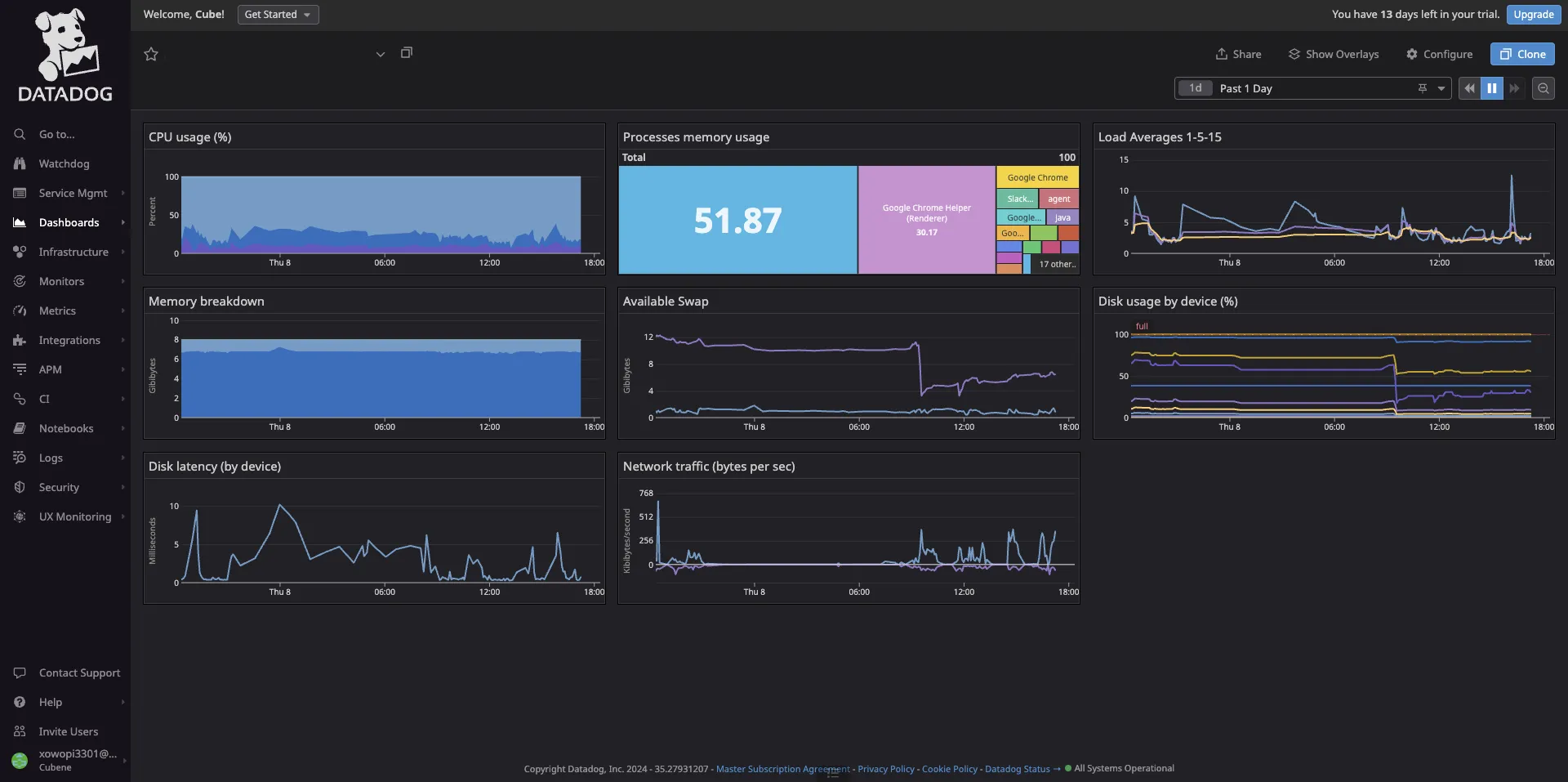Open the Past 1 Day time range dropdown
The height and width of the screenshot is (782, 1568).
pyautogui.click(x=1441, y=88)
